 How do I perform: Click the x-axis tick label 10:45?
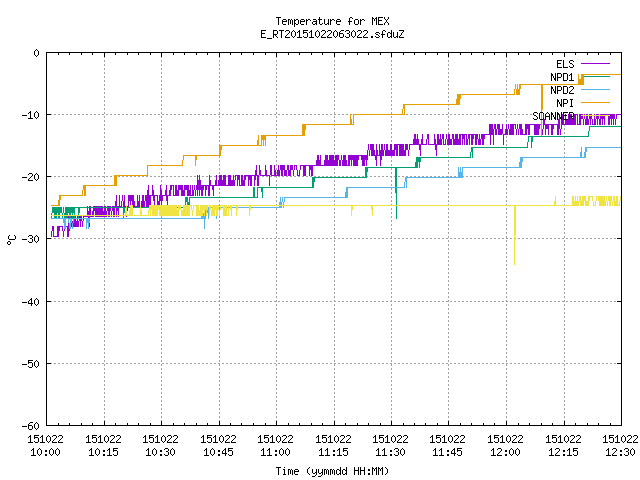tap(218, 452)
